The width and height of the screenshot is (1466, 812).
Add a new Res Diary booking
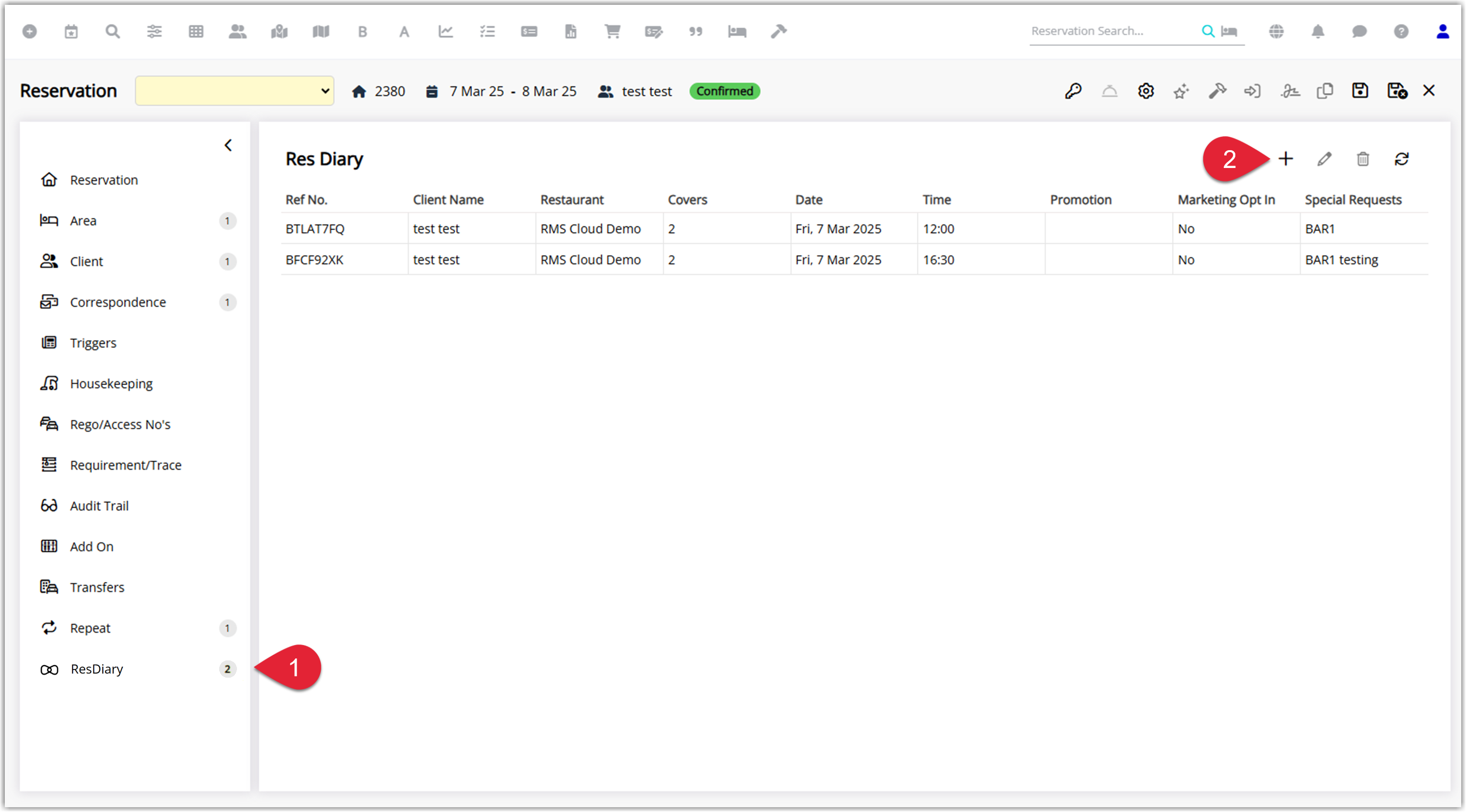point(1285,159)
